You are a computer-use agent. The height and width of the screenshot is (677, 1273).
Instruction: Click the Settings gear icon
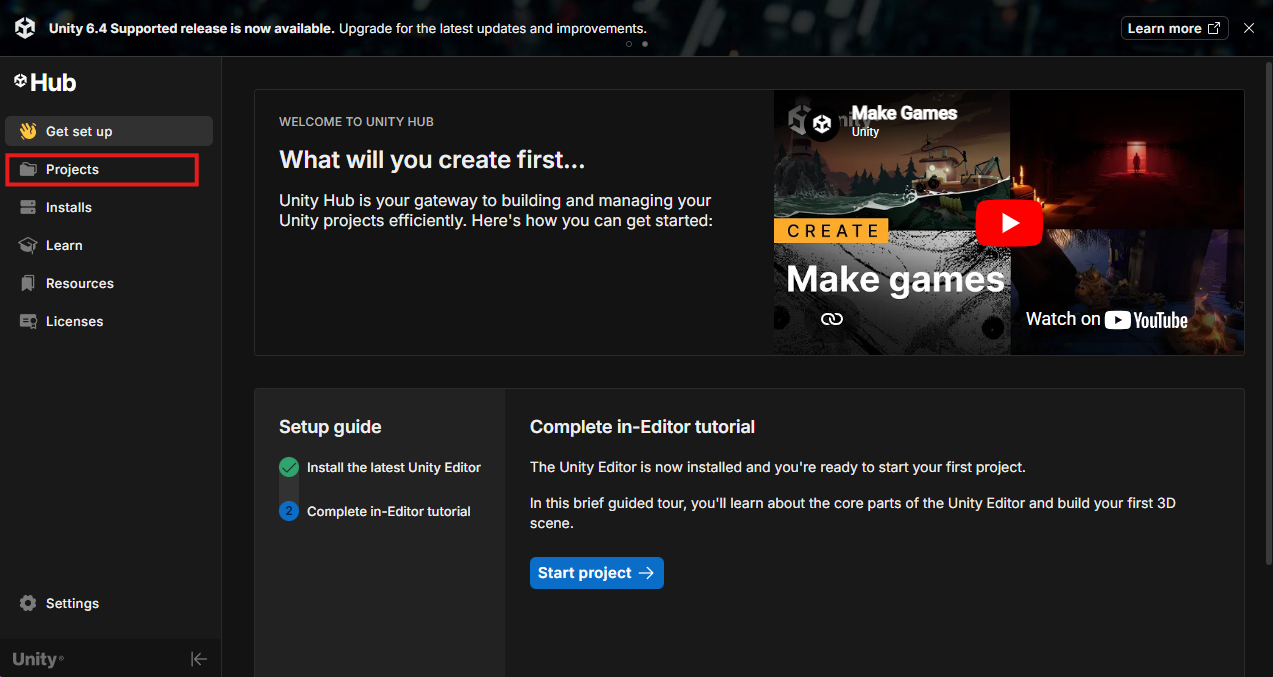click(28, 603)
